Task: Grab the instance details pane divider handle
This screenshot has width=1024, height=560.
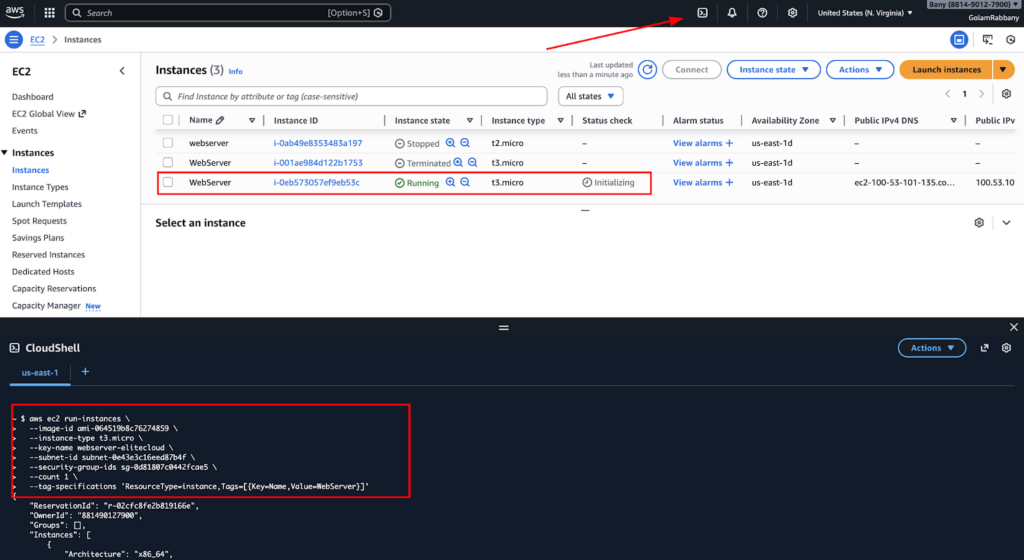Action: [585, 210]
